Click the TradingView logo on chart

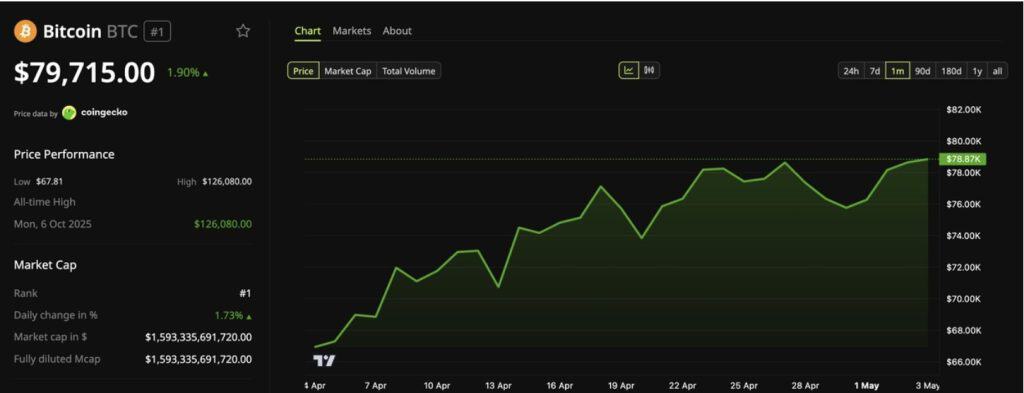coord(324,360)
